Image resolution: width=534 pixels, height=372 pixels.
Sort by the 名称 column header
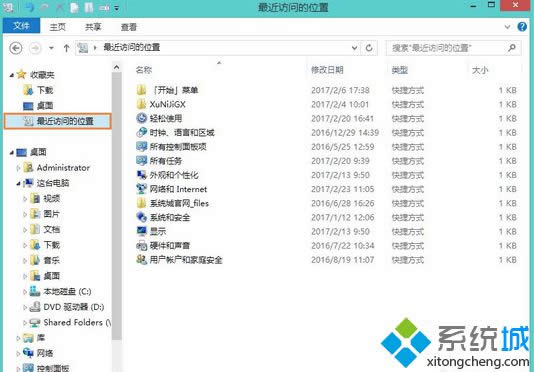coord(144,70)
